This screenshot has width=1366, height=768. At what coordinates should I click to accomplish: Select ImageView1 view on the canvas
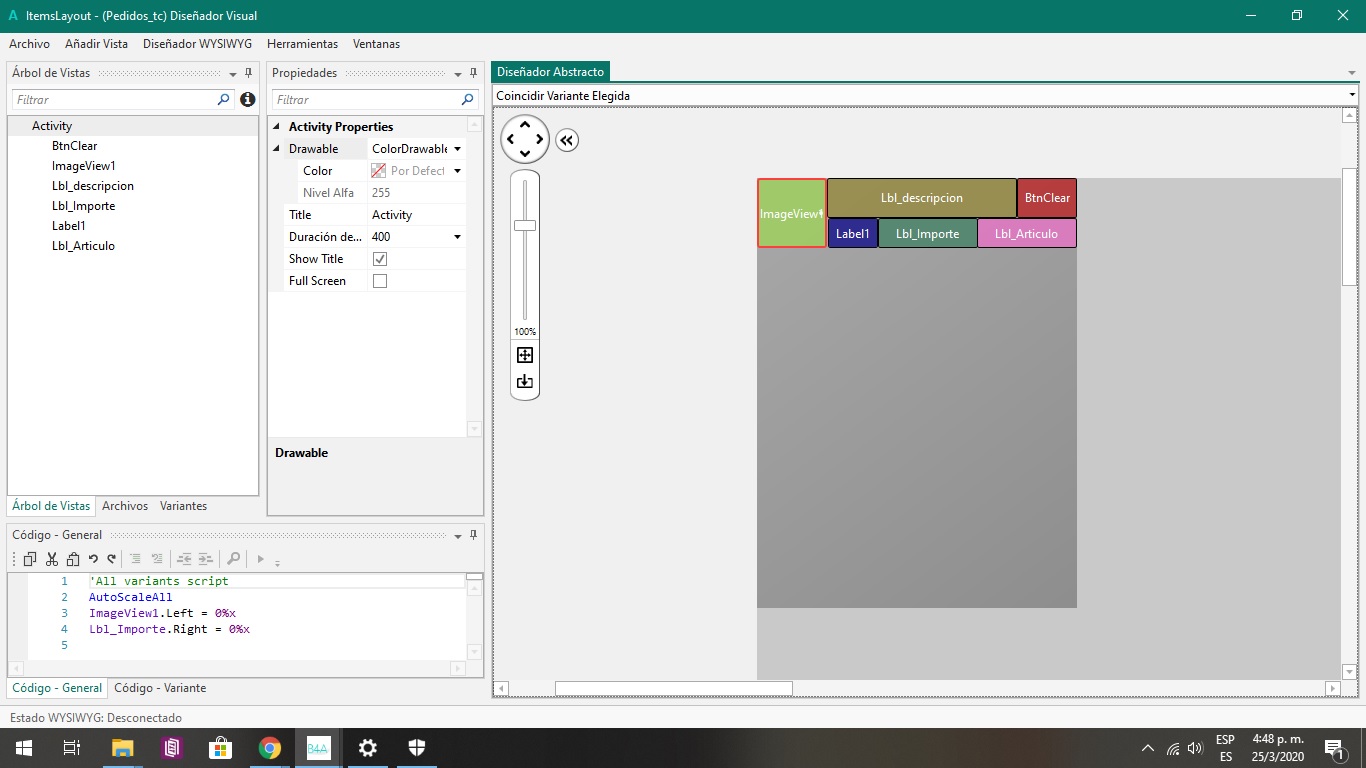tap(791, 213)
